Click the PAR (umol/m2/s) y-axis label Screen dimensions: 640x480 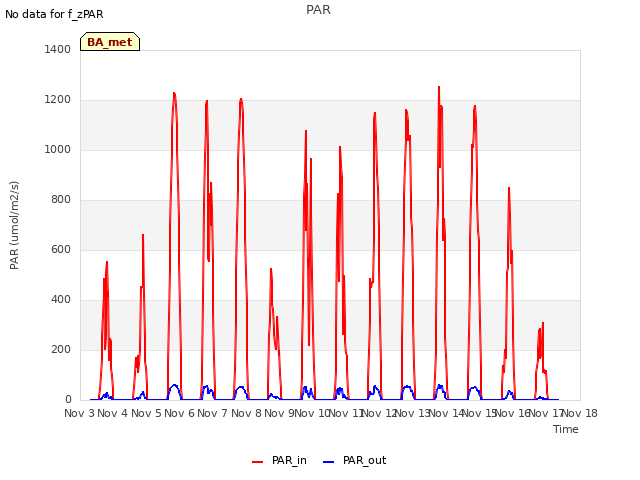click(x=14, y=225)
